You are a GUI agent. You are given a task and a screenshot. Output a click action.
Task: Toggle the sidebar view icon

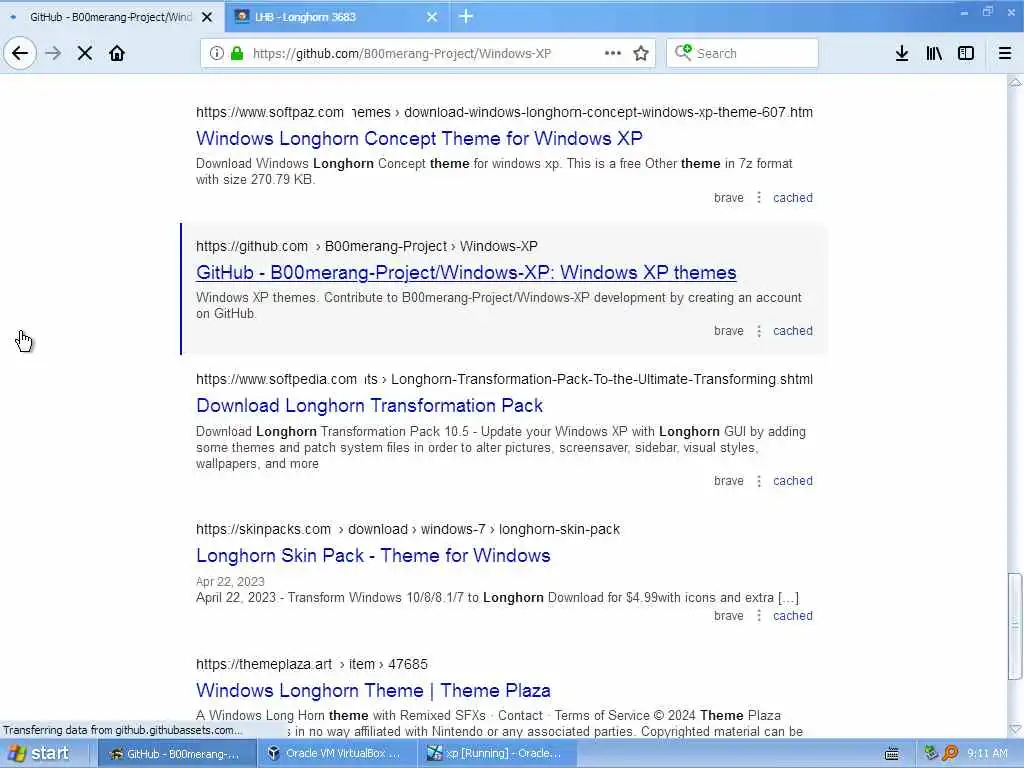(966, 53)
